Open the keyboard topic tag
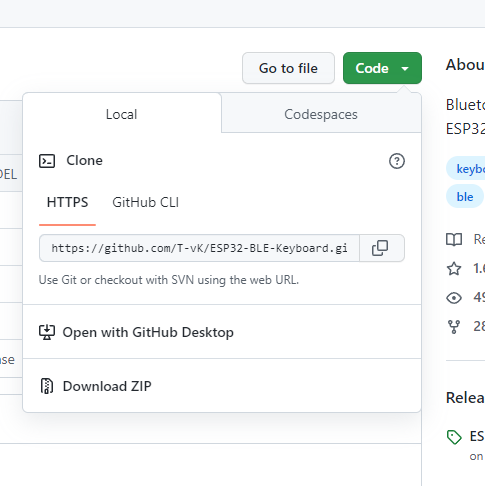Image resolution: width=485 pixels, height=486 pixels. coord(467,169)
